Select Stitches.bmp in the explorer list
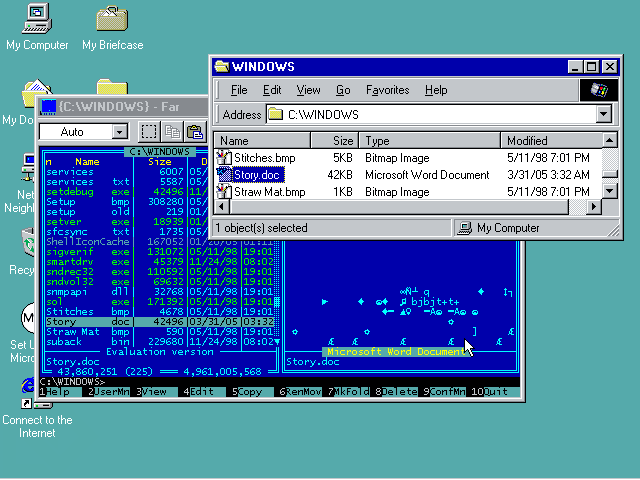Image resolution: width=640 pixels, height=480 pixels. (264, 158)
